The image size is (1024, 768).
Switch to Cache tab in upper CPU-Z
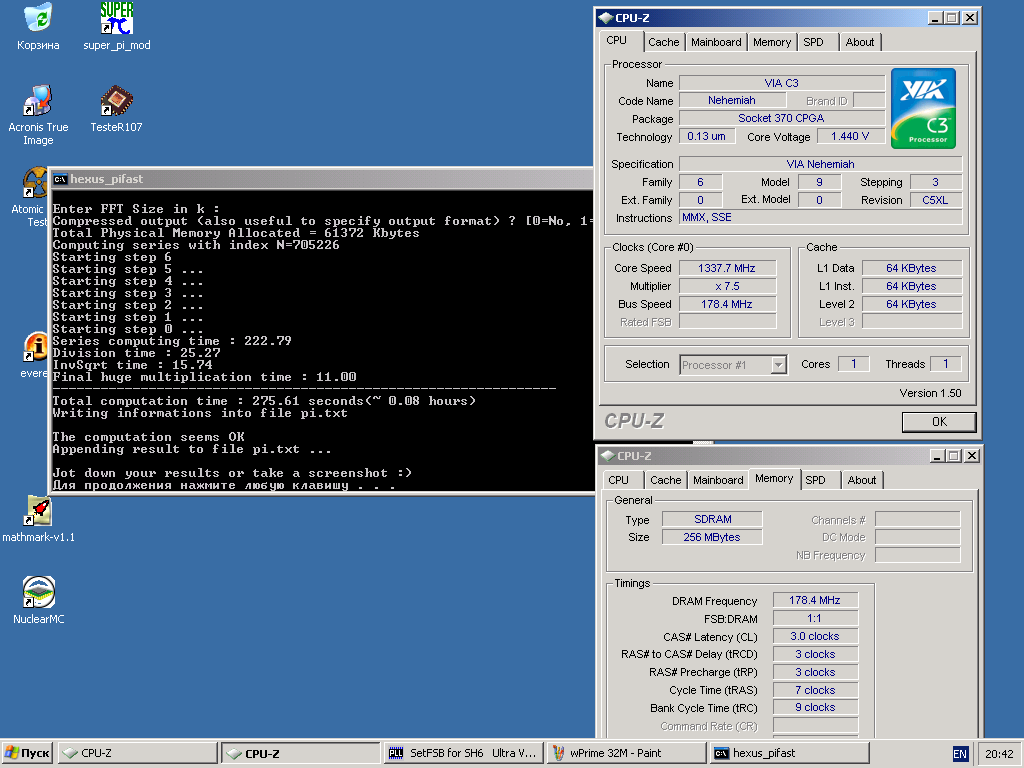664,42
